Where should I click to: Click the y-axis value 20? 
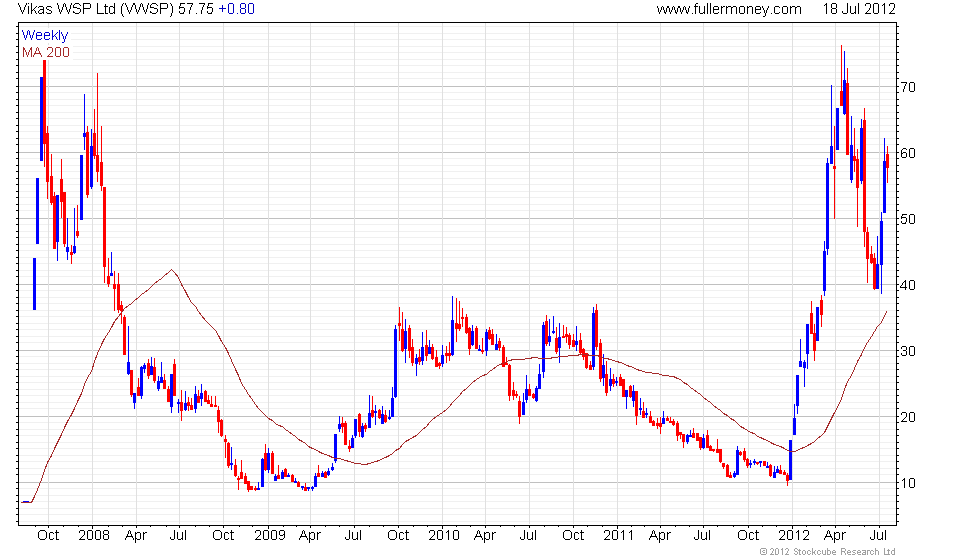pos(908,418)
